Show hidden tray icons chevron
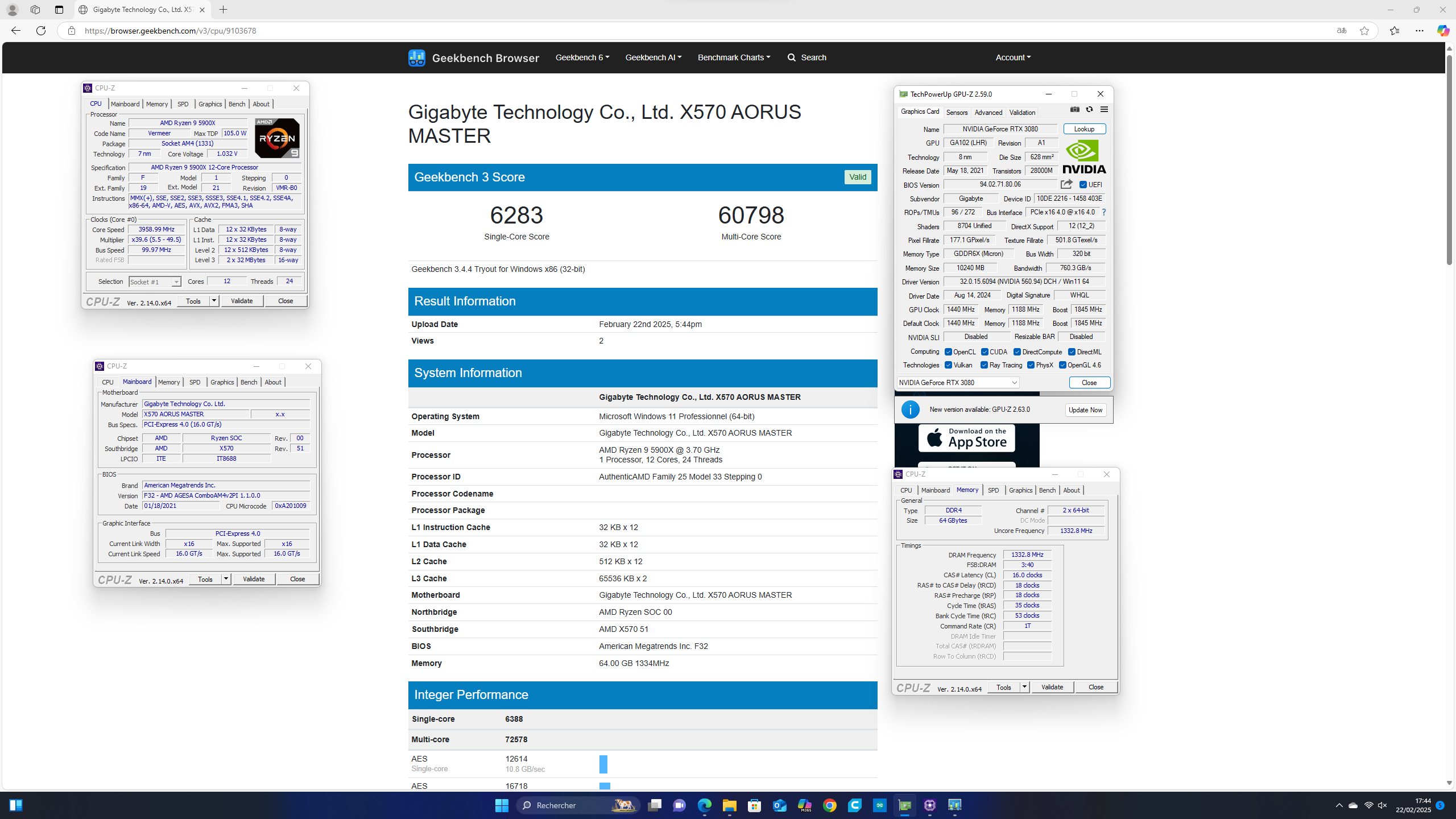 pyautogui.click(x=1339, y=805)
